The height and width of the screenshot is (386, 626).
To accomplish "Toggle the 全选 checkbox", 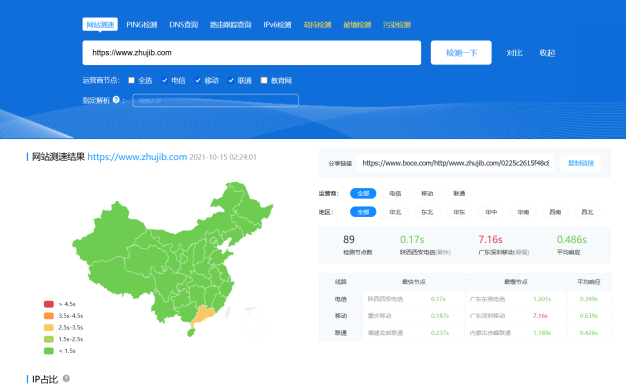I will pos(131,80).
